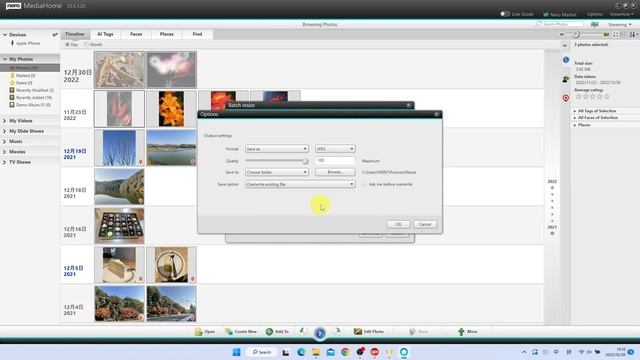Switch to the Find tab
The width and height of the screenshot is (640, 360).
[x=197, y=34]
